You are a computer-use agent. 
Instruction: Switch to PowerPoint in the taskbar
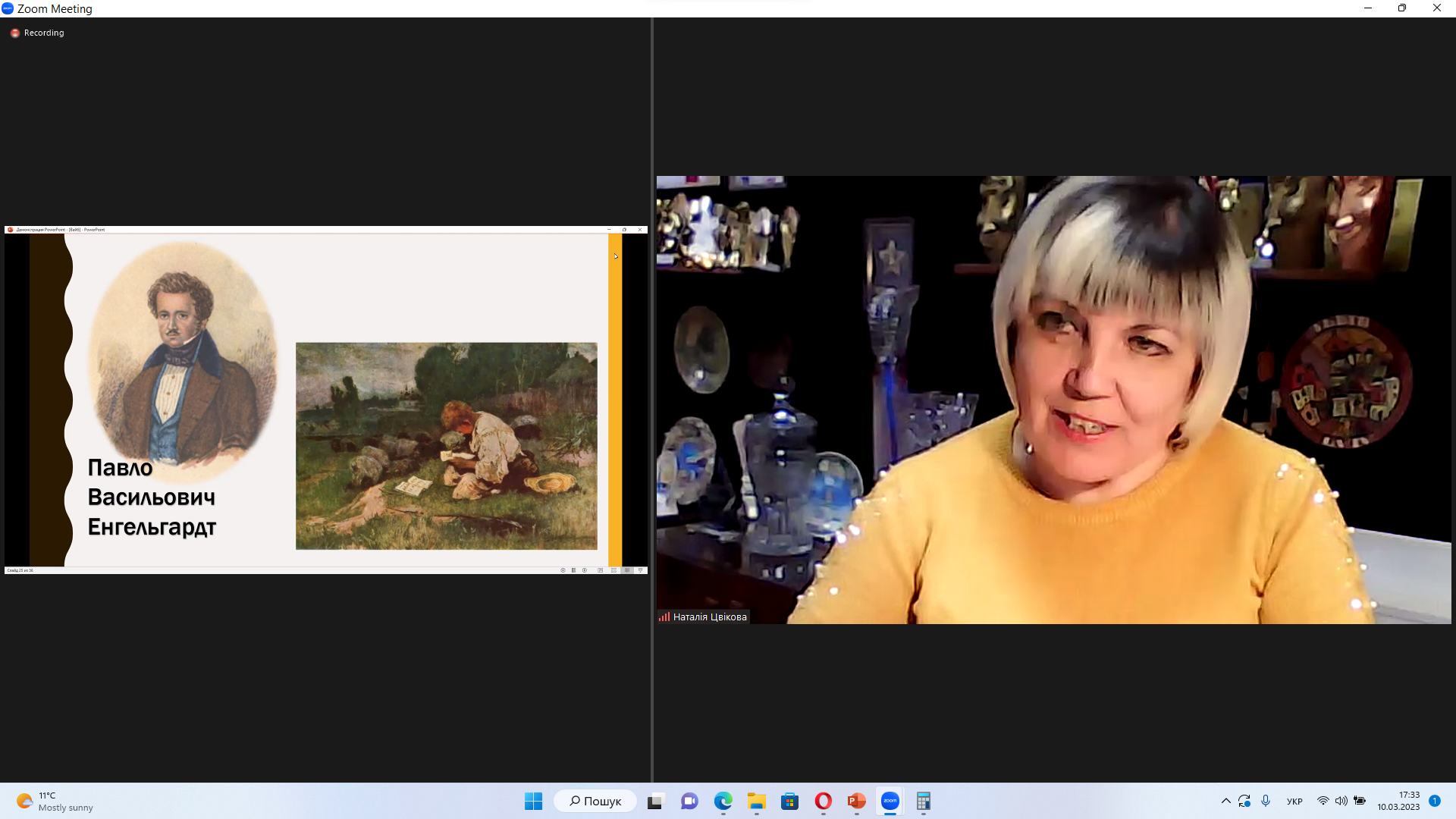(x=856, y=801)
